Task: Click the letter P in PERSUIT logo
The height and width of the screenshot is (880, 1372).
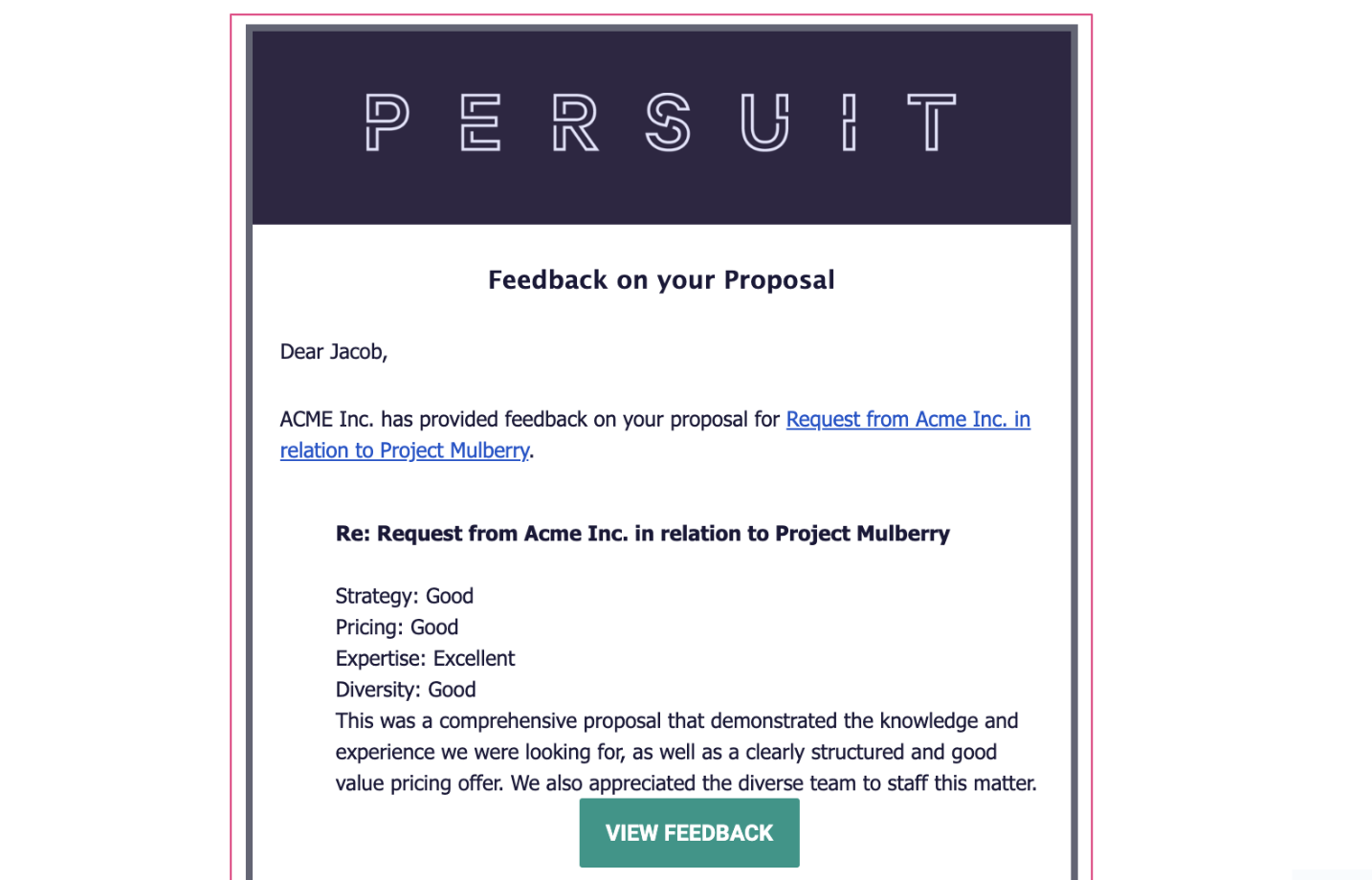Action: [x=387, y=122]
